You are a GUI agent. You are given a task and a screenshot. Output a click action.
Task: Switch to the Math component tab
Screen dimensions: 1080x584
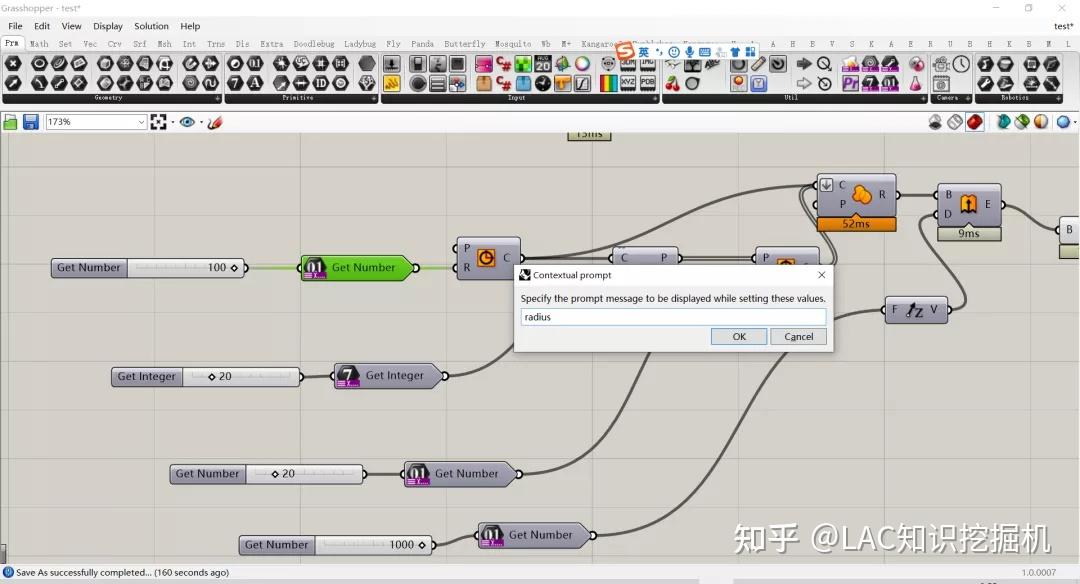[39, 43]
